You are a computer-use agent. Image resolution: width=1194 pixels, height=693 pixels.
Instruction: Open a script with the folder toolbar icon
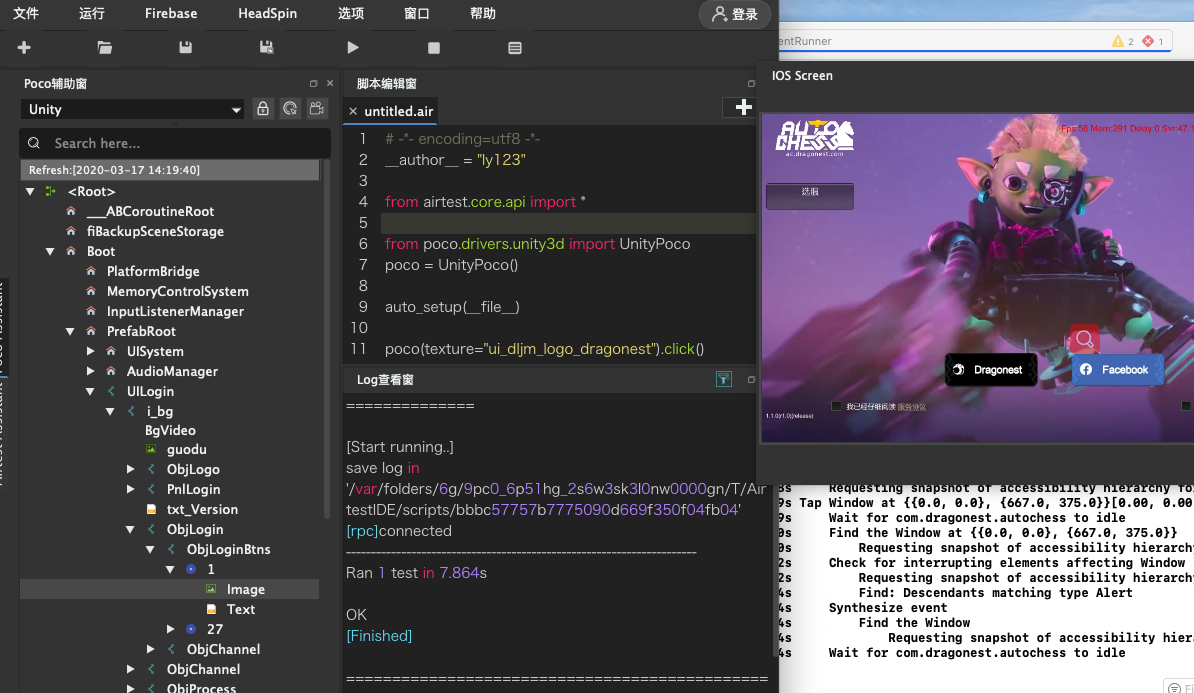105,47
